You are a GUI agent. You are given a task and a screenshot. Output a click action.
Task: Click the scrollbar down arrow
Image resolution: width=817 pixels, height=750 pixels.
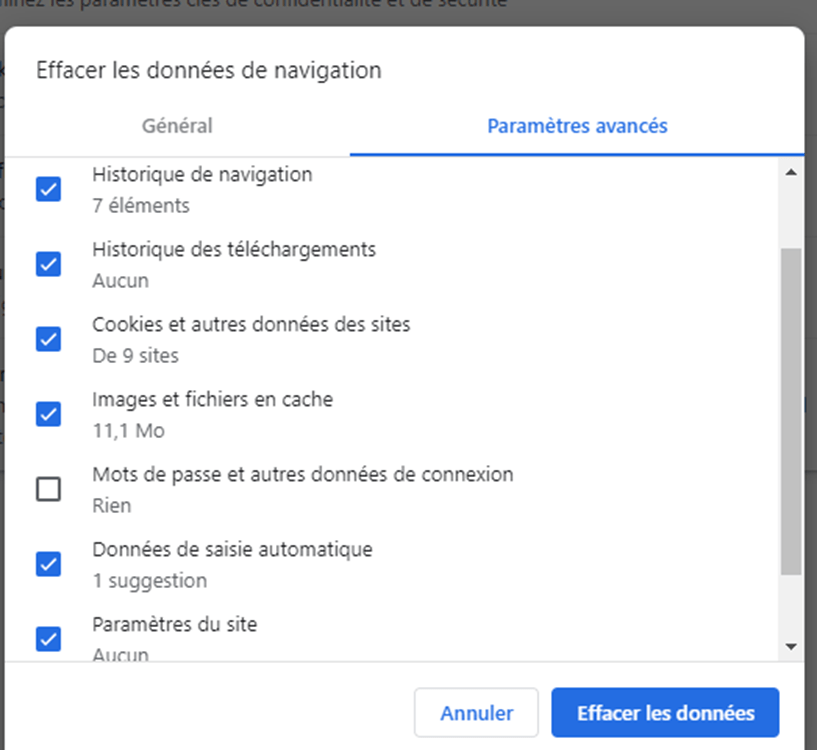click(x=791, y=647)
